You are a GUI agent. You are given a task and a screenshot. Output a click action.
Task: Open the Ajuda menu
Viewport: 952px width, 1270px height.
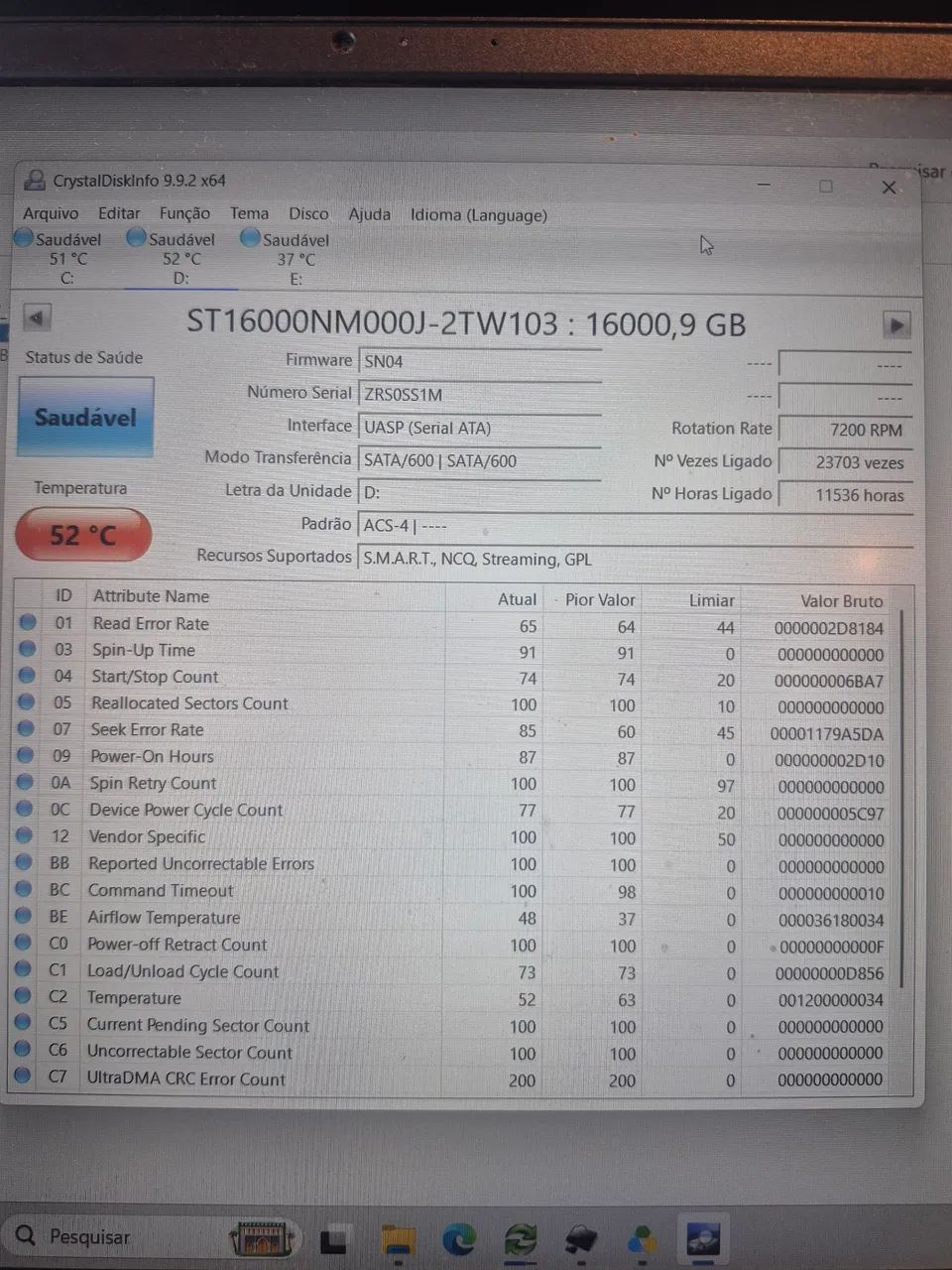point(369,213)
